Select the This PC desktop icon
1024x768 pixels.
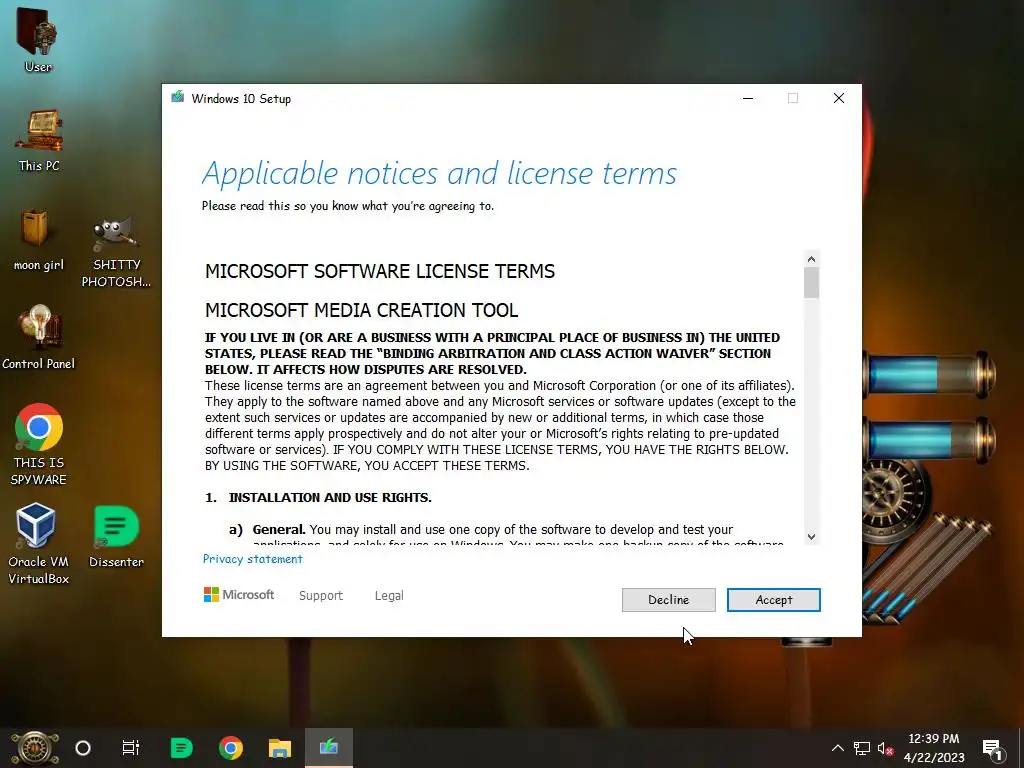point(39,140)
